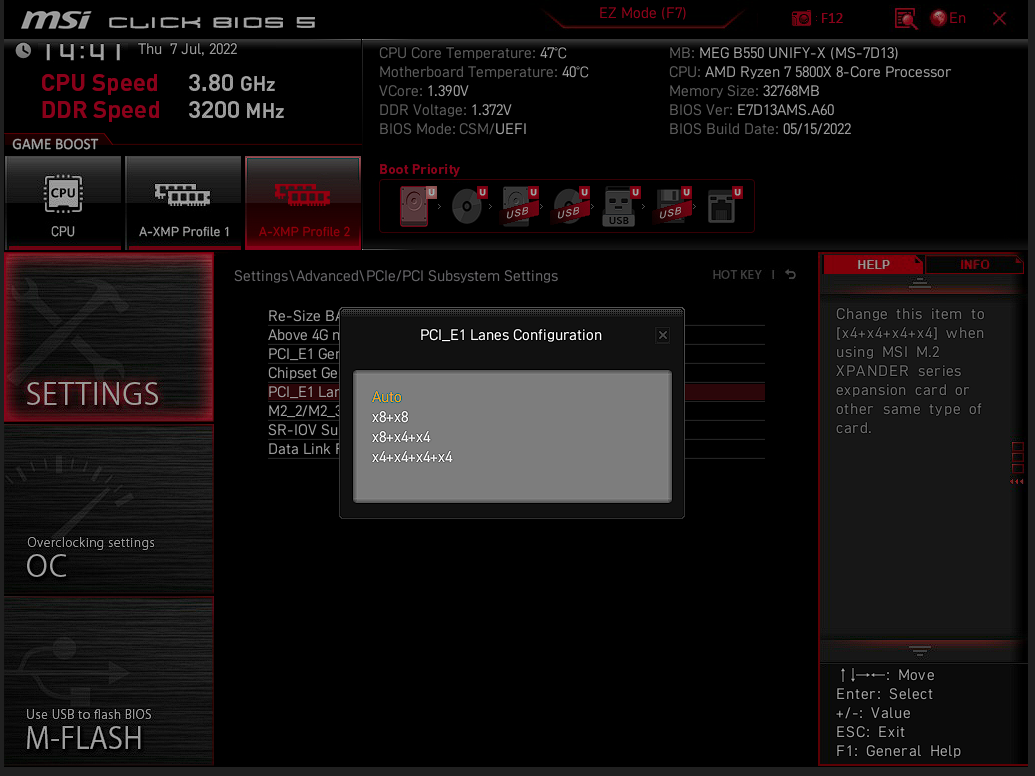1035x776 pixels.
Task: Toggle the CPU Game Boost button
Action: (x=63, y=203)
